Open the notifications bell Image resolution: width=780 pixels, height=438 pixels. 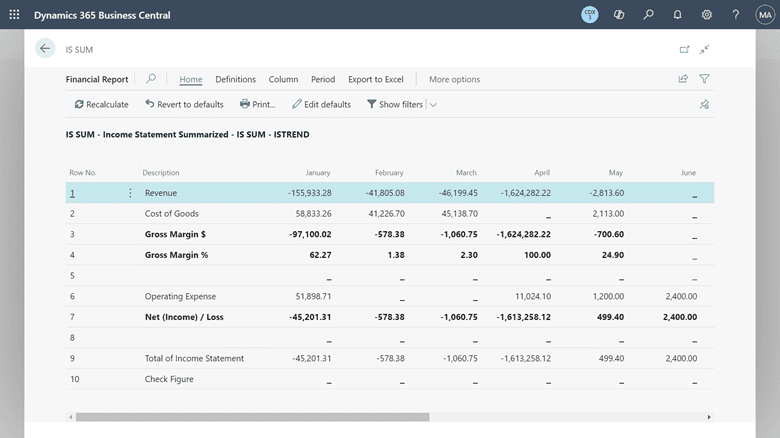pos(677,15)
